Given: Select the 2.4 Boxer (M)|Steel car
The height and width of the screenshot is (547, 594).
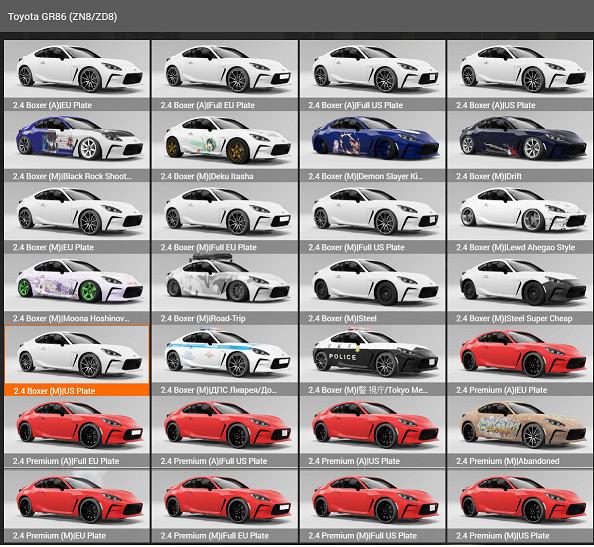Looking at the screenshot, I should point(372,289).
